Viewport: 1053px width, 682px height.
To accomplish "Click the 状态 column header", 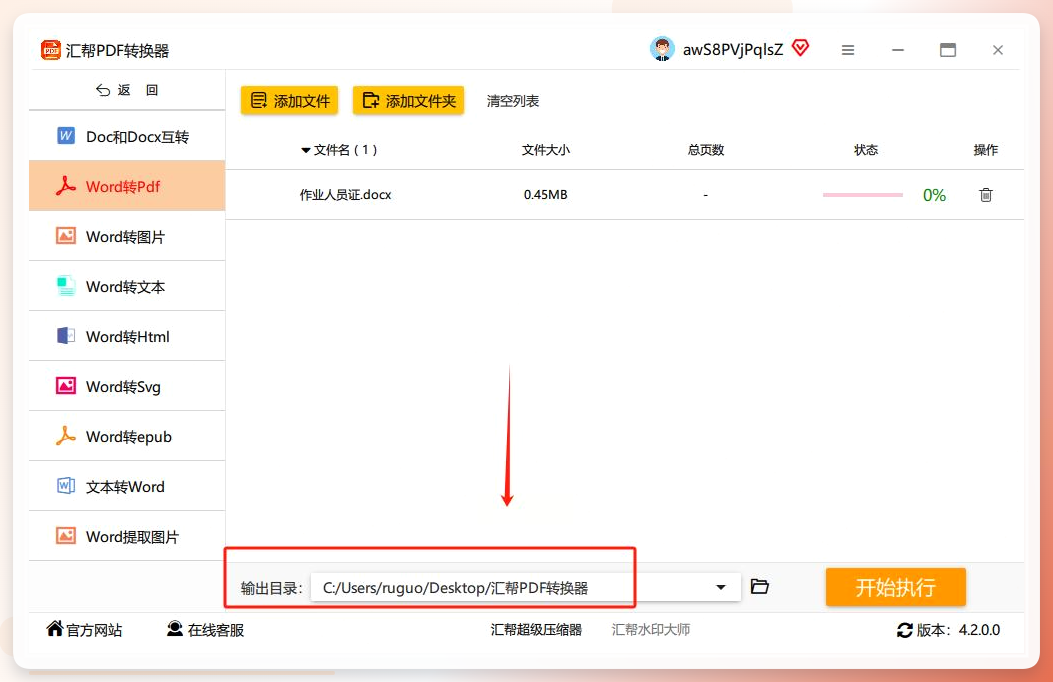I will (x=866, y=150).
